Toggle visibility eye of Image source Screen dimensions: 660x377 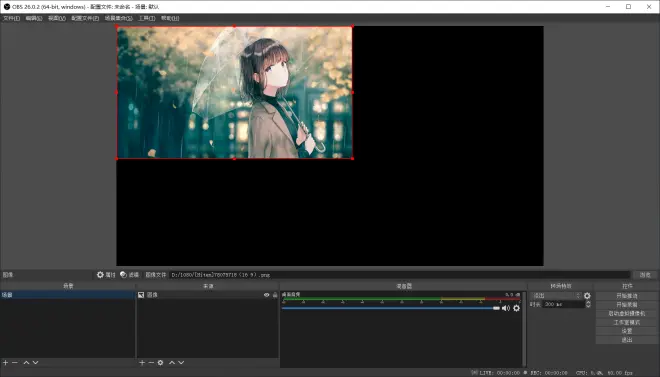[266, 295]
